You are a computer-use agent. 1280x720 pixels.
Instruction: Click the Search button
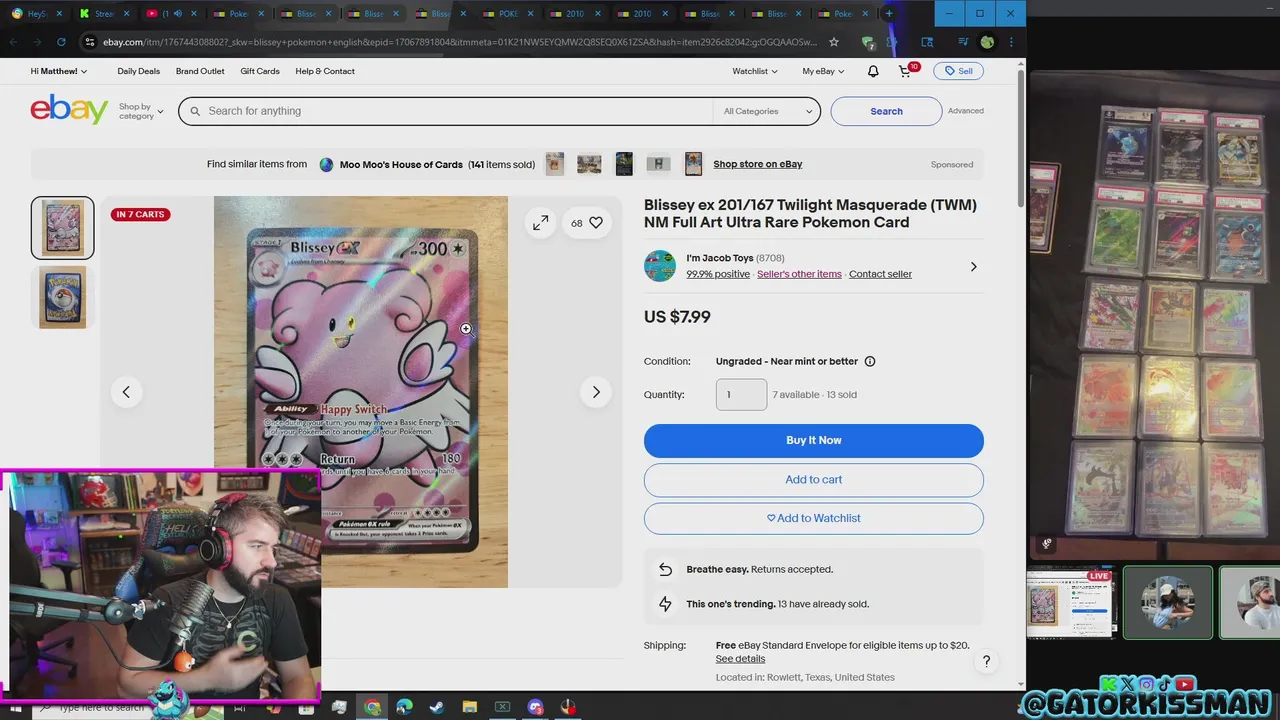[886, 111]
